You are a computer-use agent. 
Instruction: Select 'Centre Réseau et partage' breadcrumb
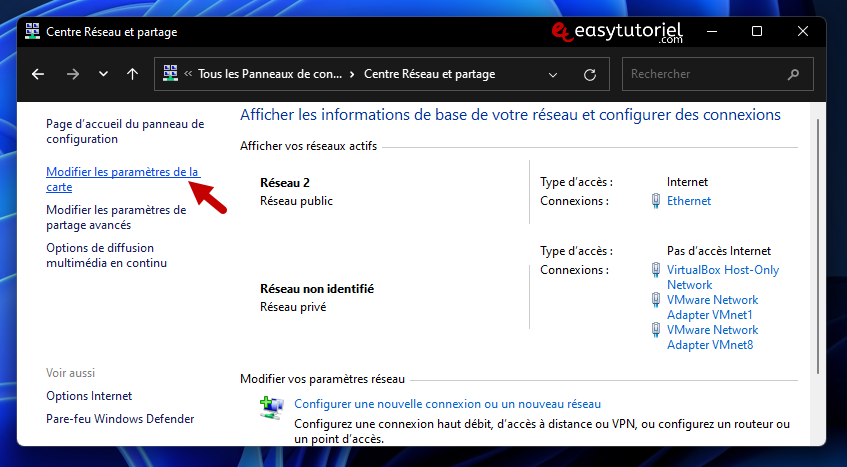point(429,74)
